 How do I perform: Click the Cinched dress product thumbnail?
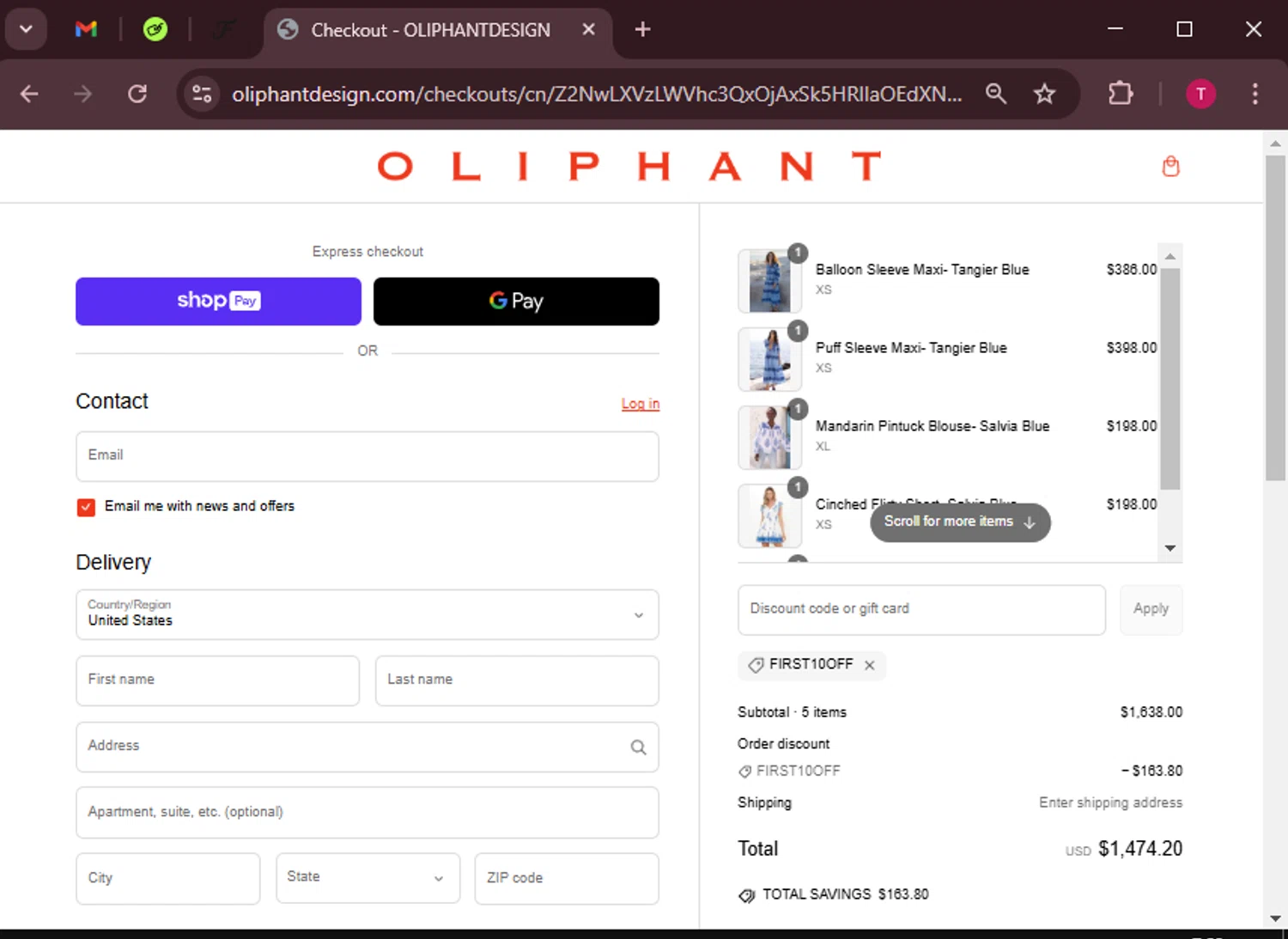pyautogui.click(x=769, y=515)
